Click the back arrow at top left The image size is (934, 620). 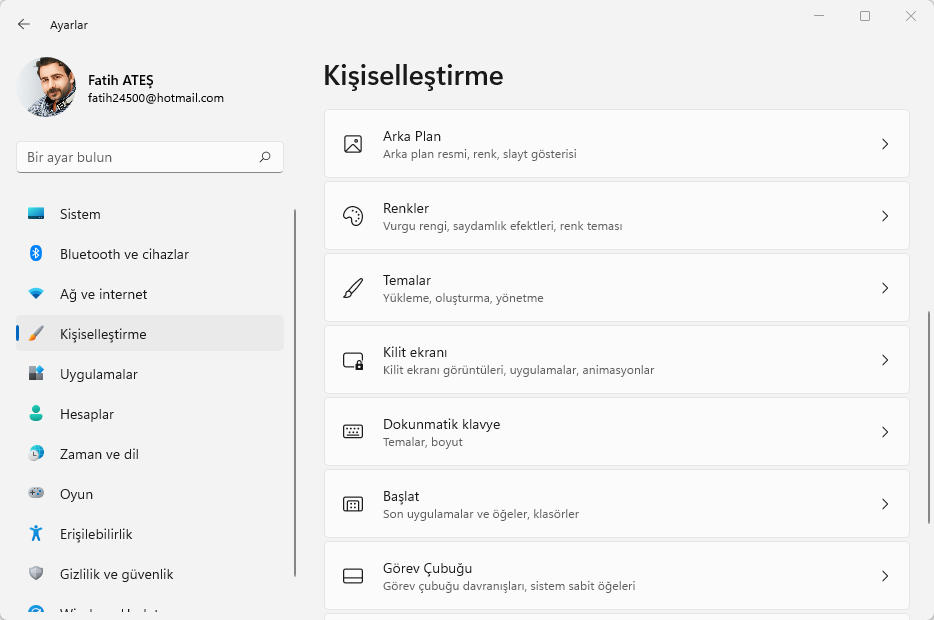[22, 24]
